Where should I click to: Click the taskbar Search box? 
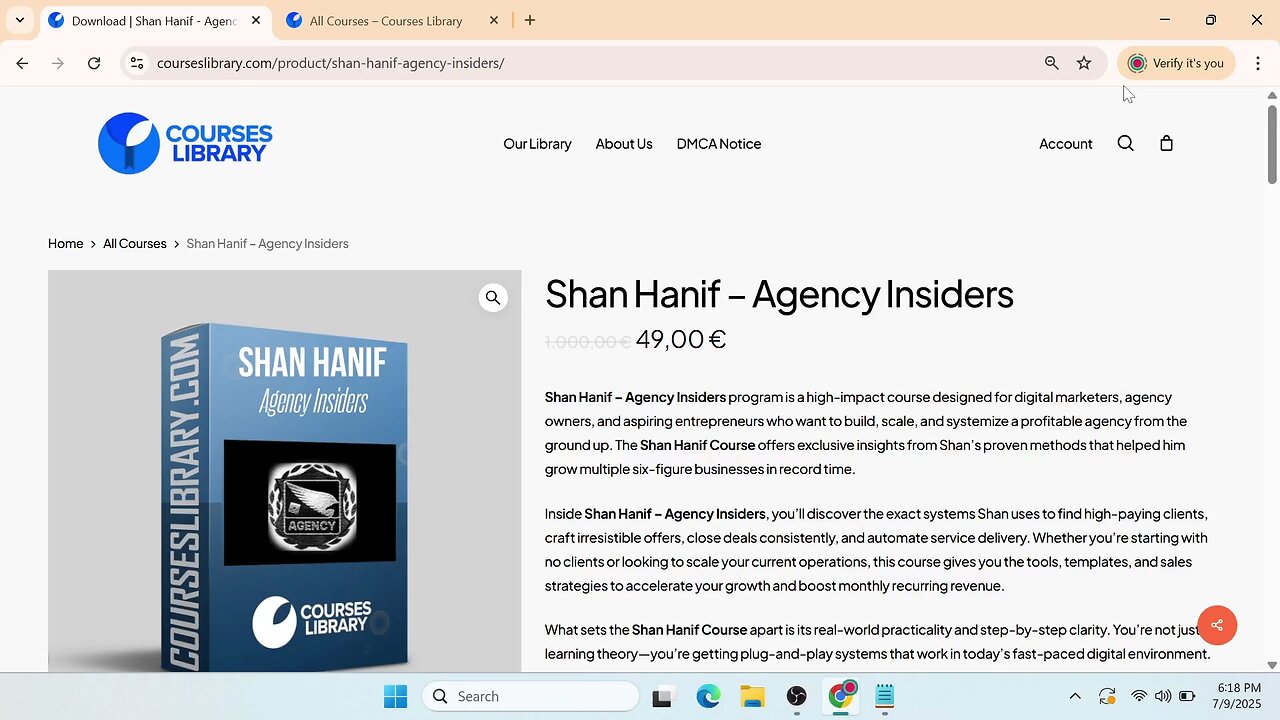[x=530, y=697]
